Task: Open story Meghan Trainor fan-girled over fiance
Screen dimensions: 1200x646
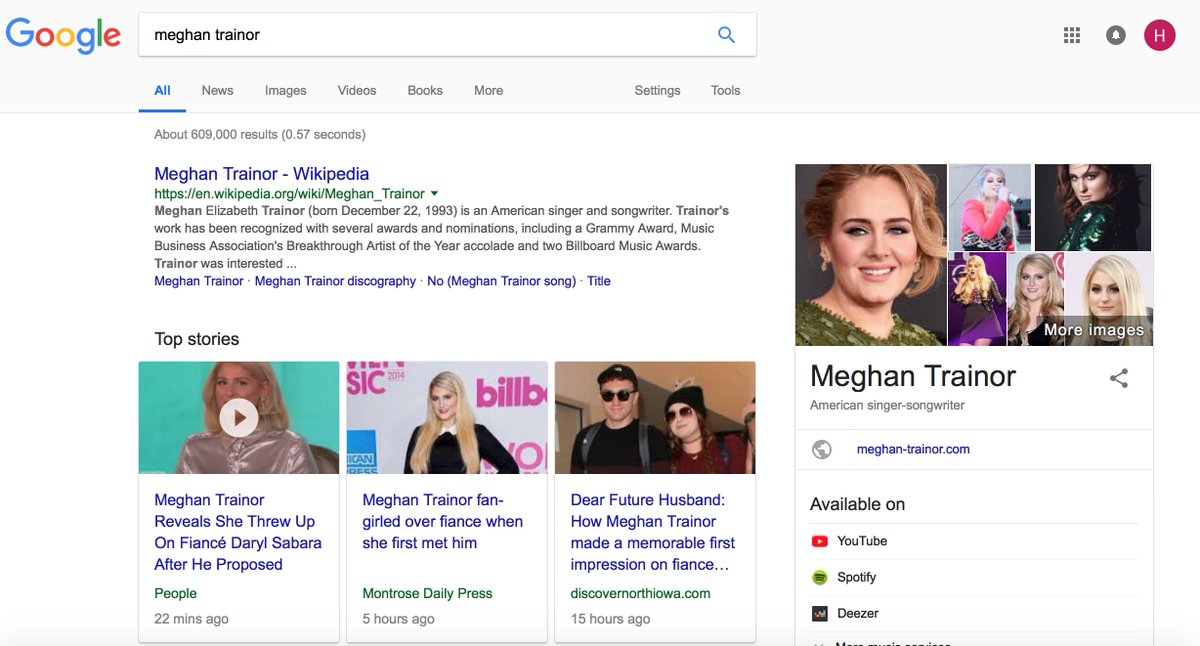Action: point(443,521)
